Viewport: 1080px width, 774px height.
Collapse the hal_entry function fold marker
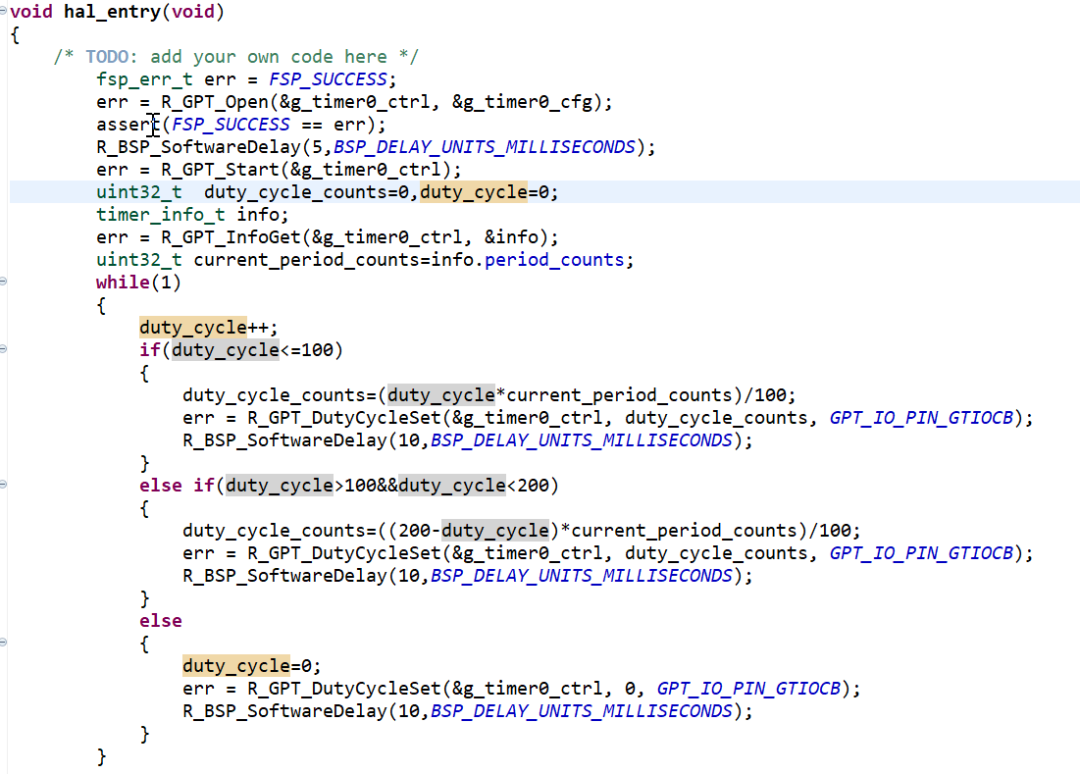pos(4,12)
